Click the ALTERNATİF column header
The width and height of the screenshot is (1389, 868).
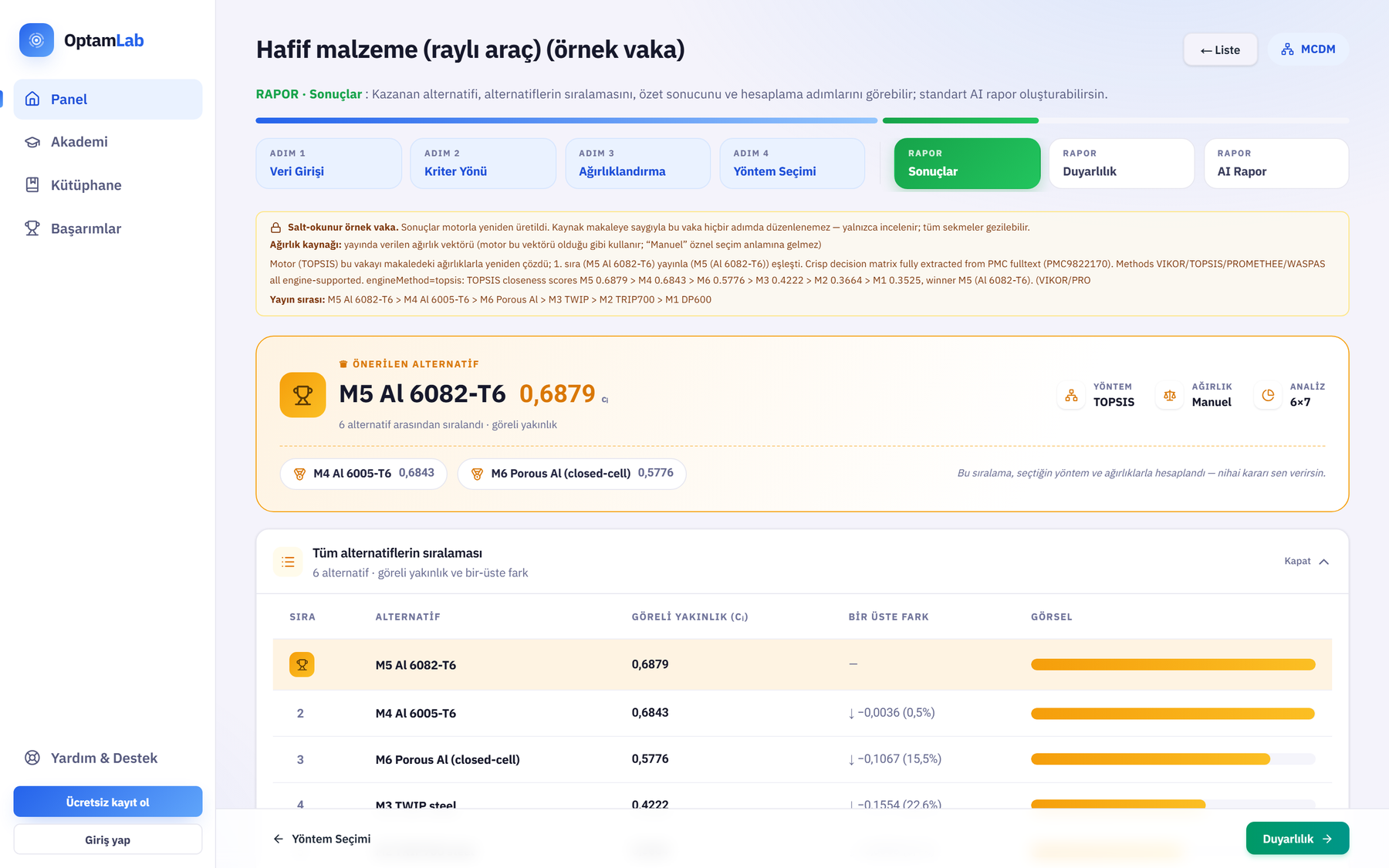tap(408, 616)
